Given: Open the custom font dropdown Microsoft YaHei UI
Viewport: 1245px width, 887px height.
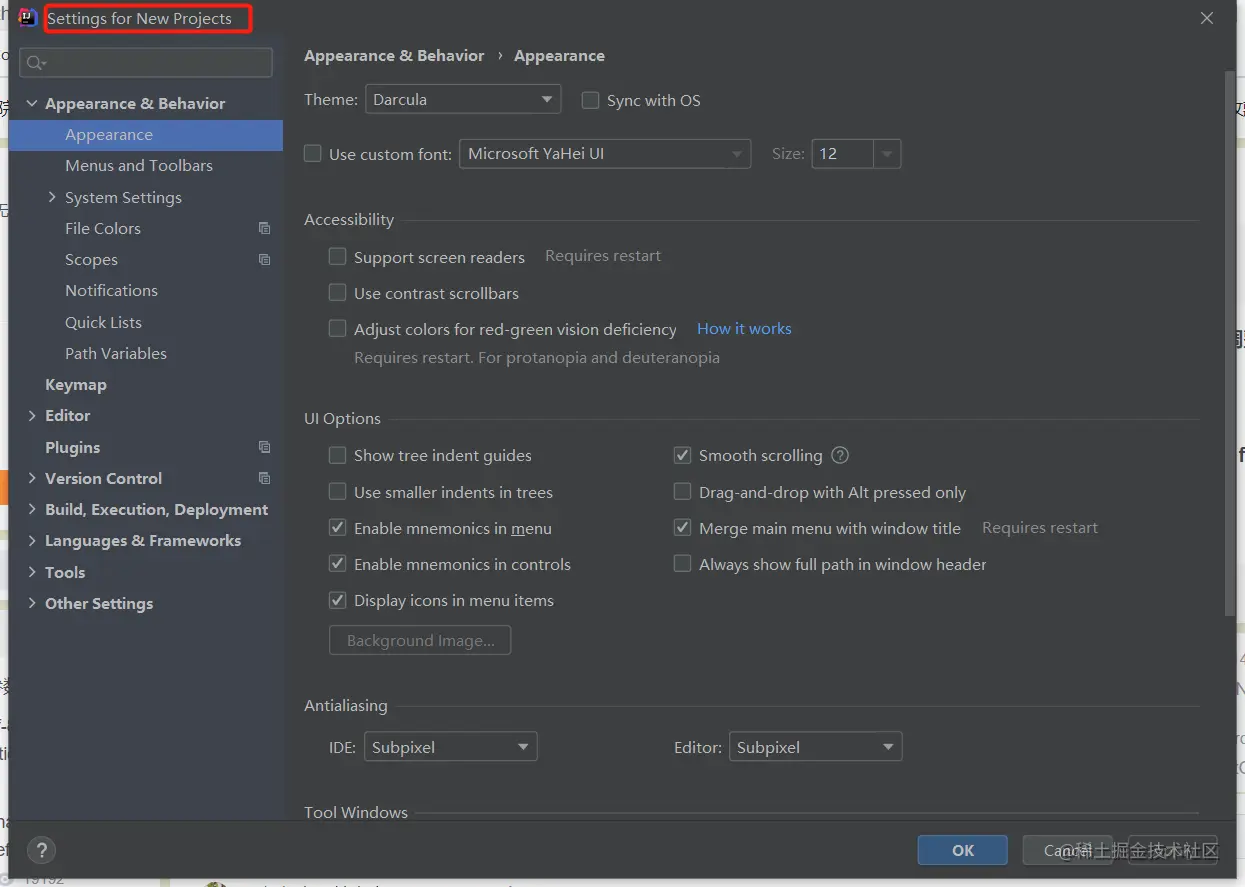Looking at the screenshot, I should (605, 154).
